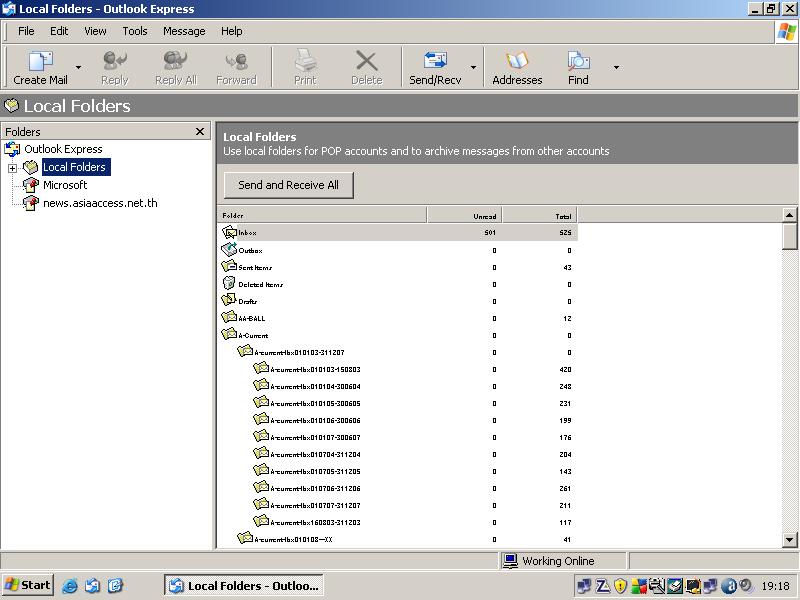Open the Windows Start menu

click(x=28, y=585)
